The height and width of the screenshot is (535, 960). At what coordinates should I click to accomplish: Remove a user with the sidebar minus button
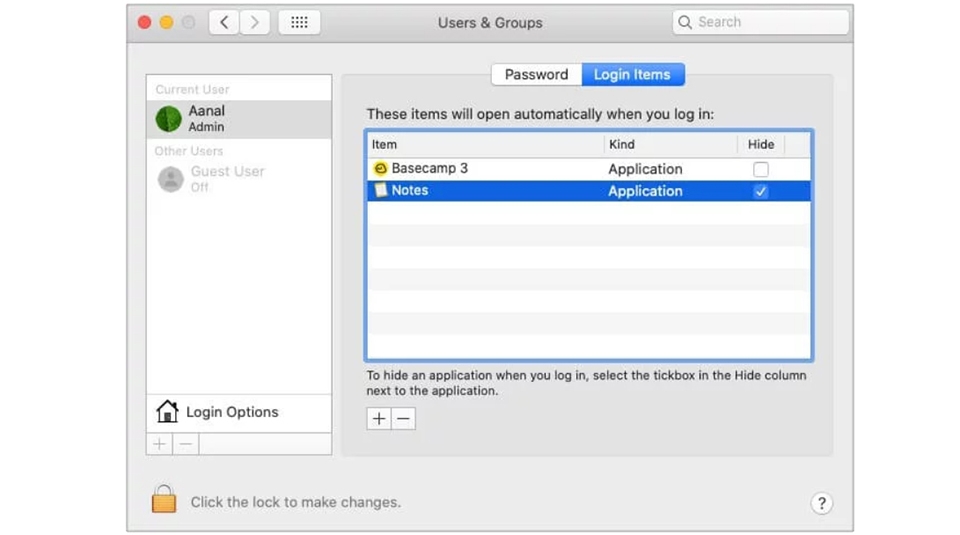tap(186, 444)
